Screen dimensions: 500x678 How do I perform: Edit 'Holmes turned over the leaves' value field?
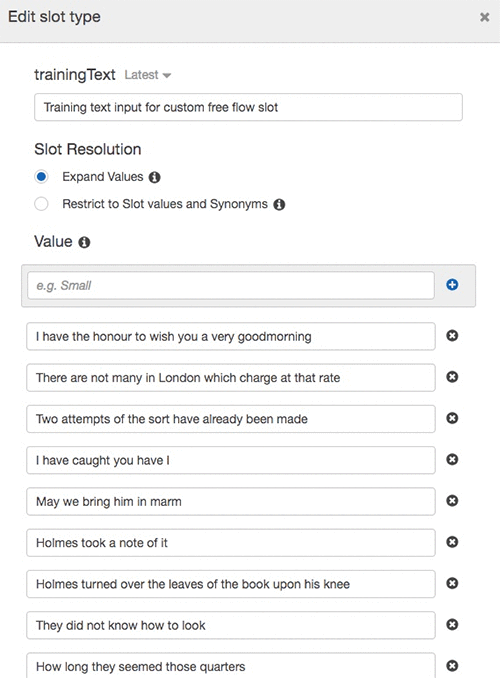point(231,584)
